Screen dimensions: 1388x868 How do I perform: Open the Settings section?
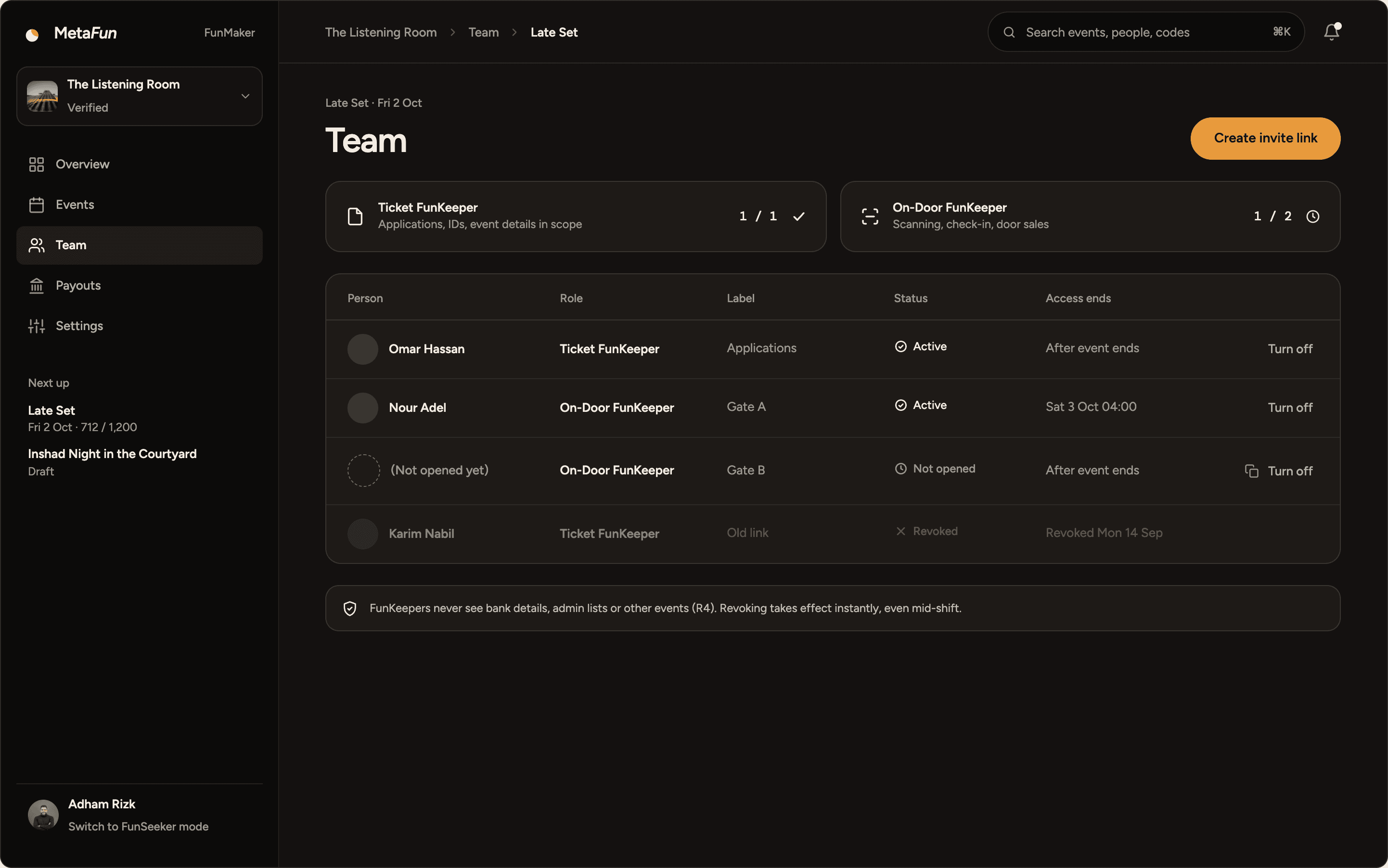pyautogui.click(x=140, y=326)
